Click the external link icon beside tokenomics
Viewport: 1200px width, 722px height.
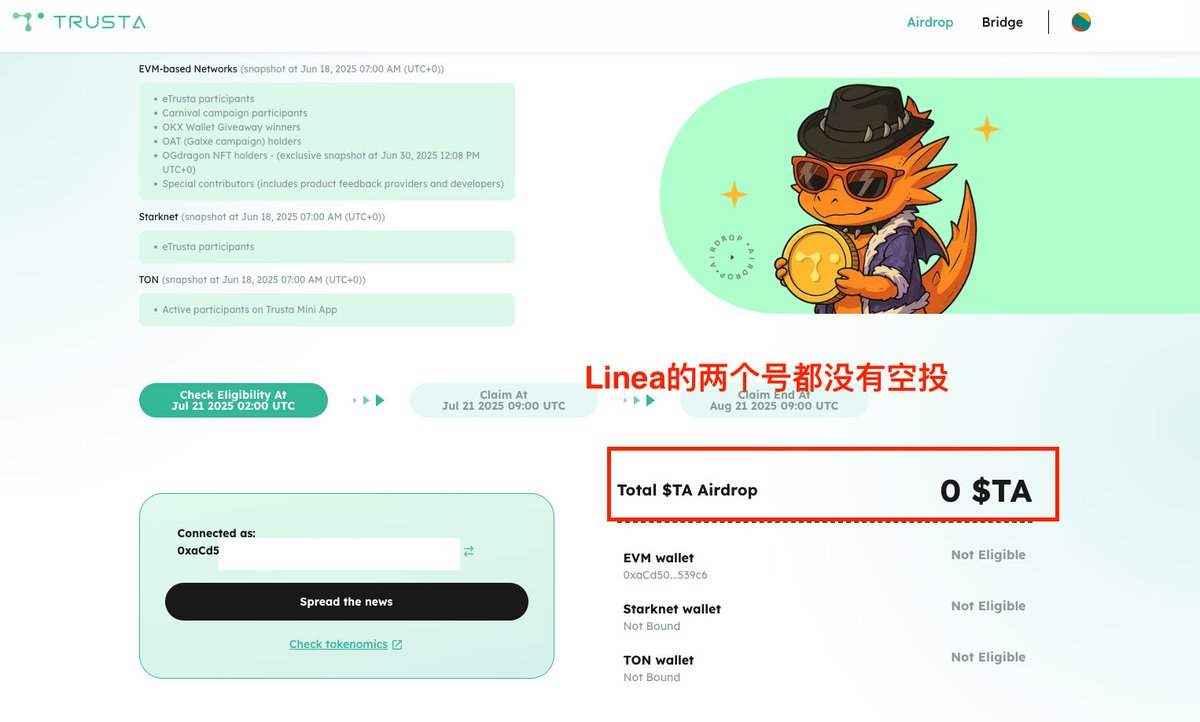[x=397, y=645]
